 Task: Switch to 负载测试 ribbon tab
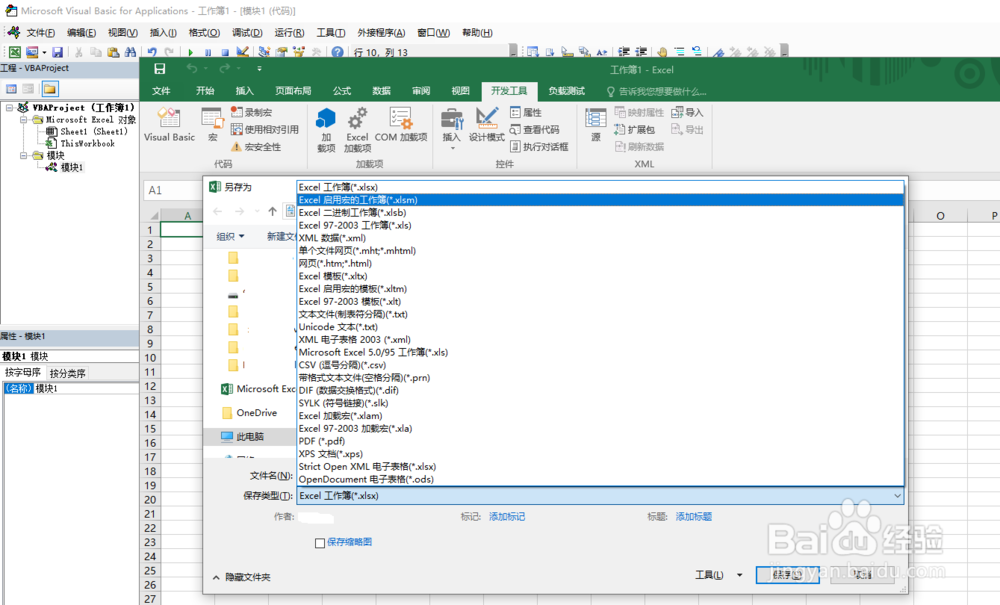click(x=566, y=91)
